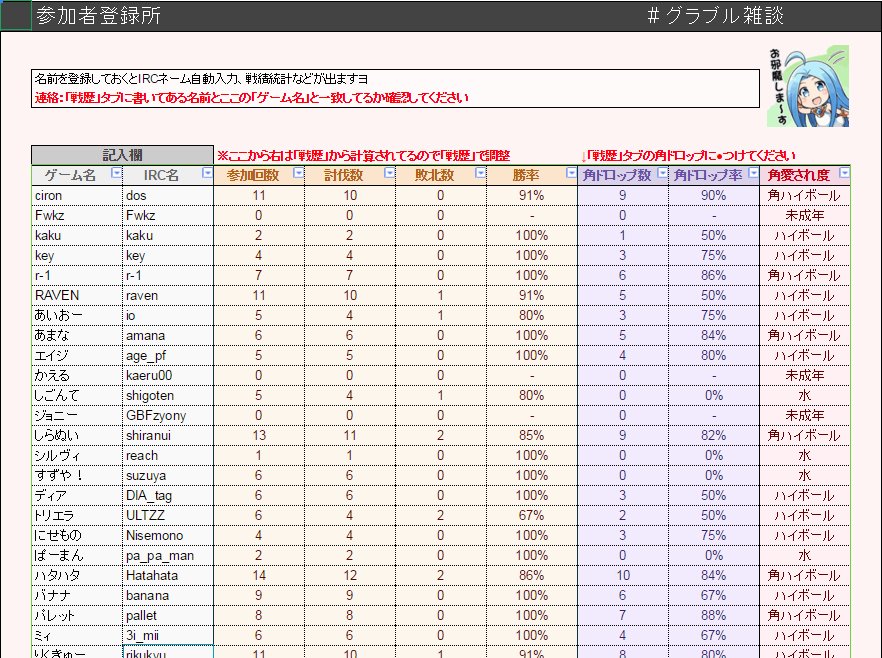
Task: Select 勝率 value 67% in トリエラ row
Action: pyautogui.click(x=532, y=515)
